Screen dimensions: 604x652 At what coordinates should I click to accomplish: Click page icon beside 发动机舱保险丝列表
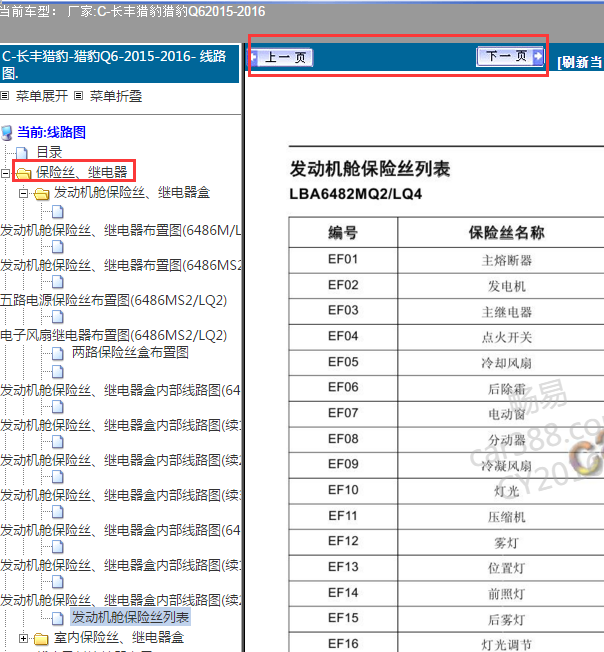point(58,618)
